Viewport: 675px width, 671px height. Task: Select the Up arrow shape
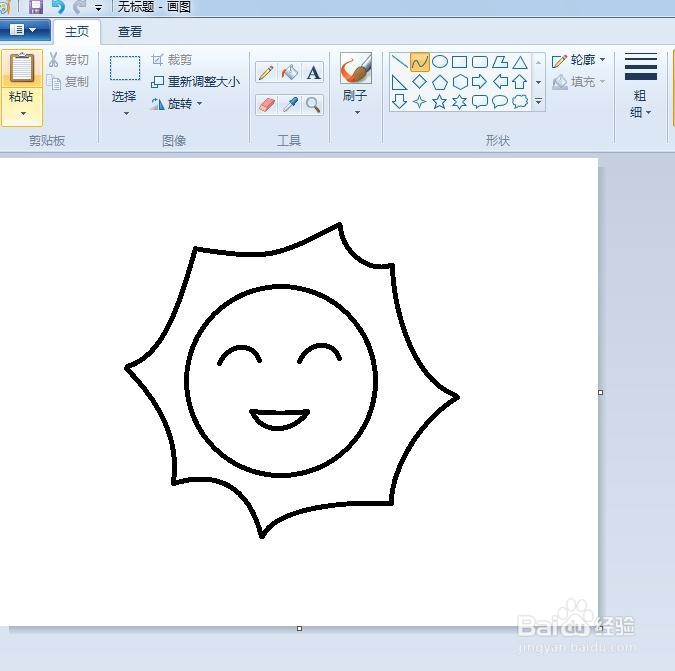coord(520,82)
